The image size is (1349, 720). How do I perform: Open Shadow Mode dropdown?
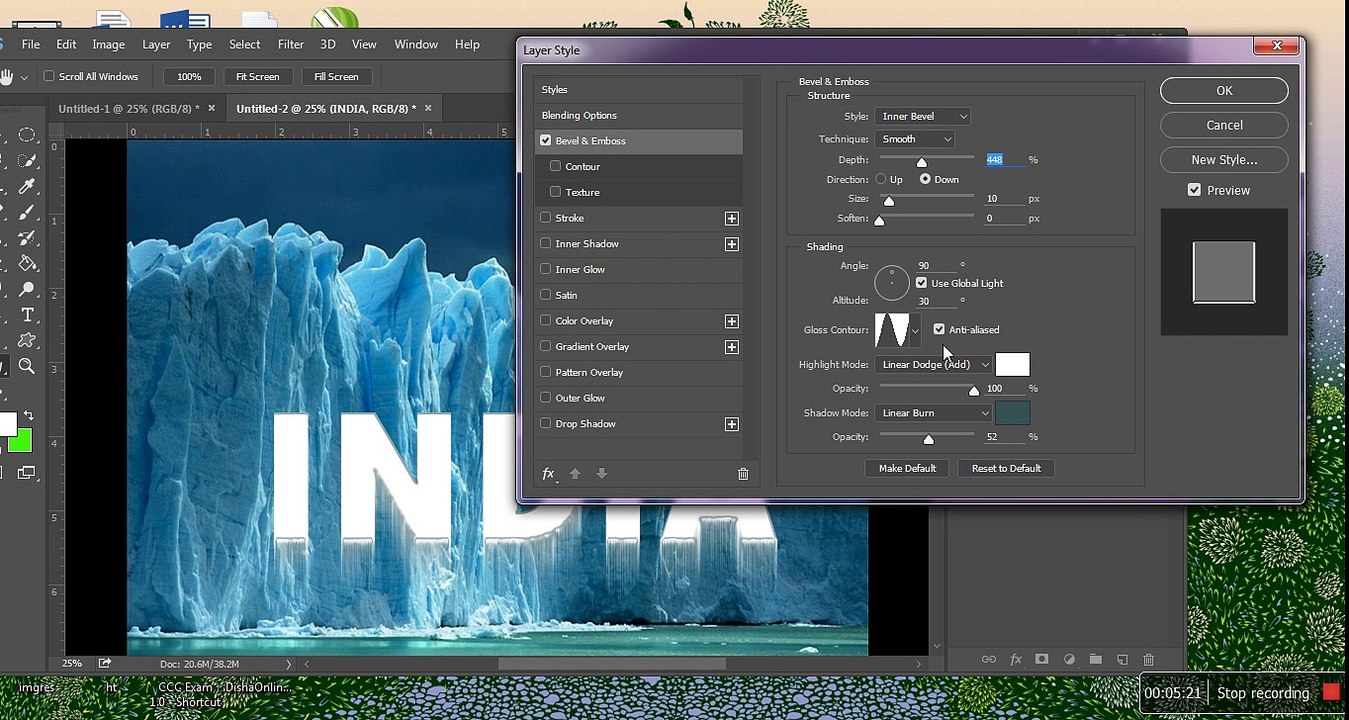(933, 413)
